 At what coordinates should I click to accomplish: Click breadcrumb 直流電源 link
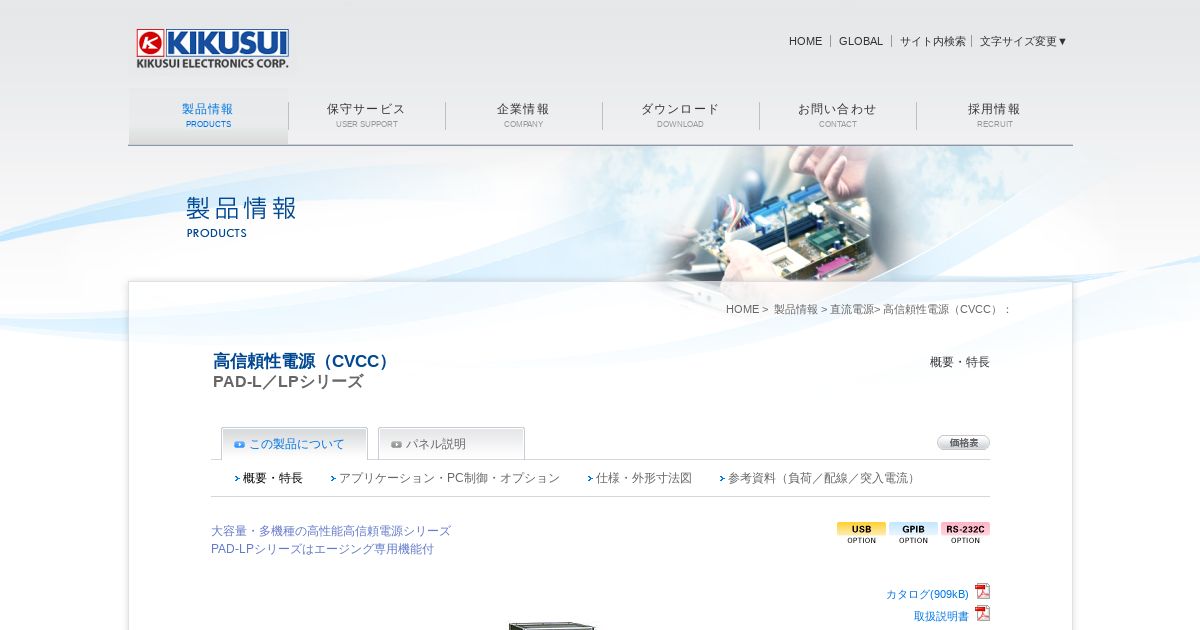[852, 309]
